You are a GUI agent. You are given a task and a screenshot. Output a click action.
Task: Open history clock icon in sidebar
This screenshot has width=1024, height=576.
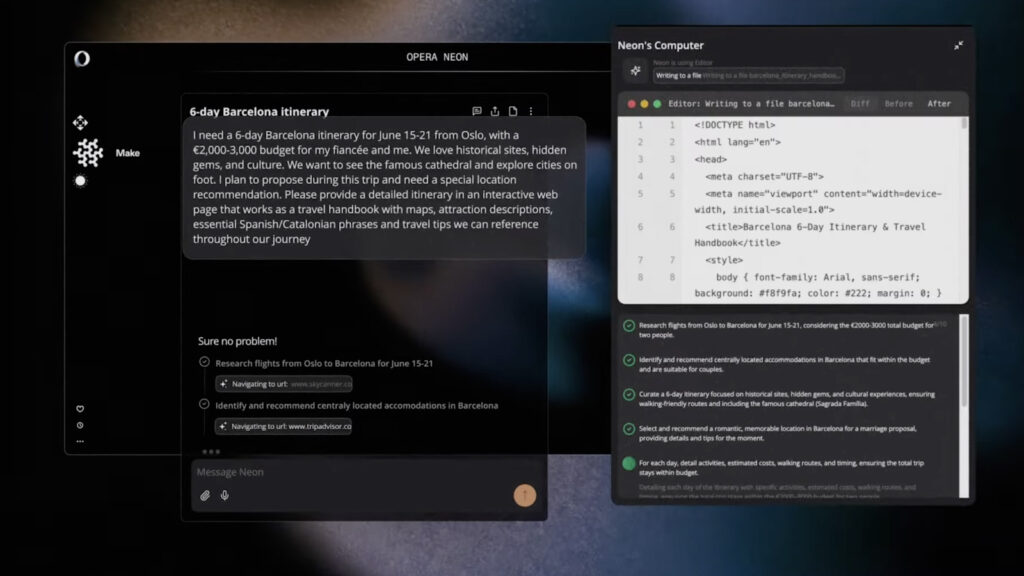point(80,425)
